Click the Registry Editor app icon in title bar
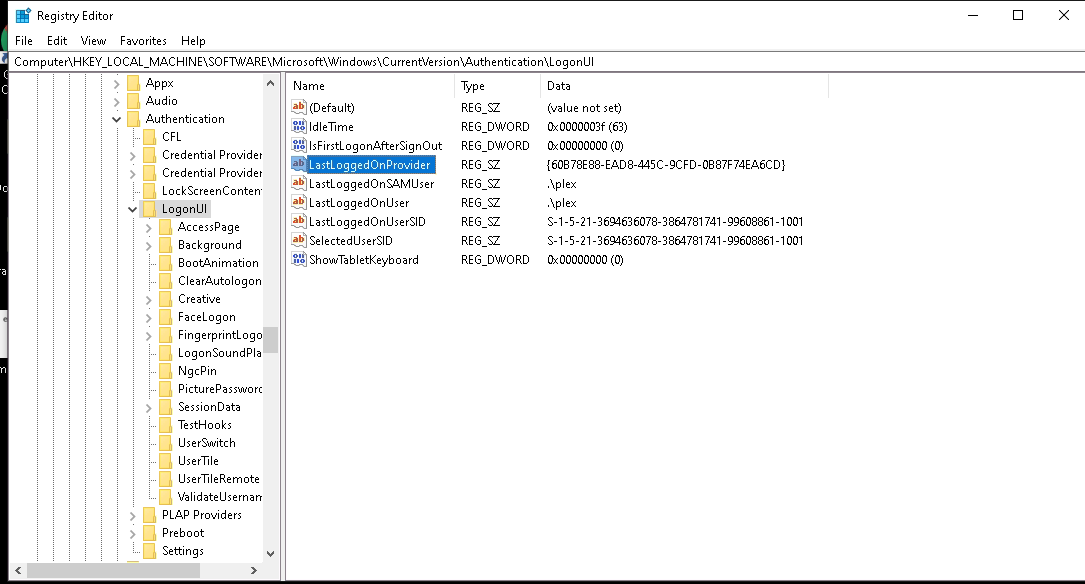This screenshot has height=584, width=1085. (22, 15)
